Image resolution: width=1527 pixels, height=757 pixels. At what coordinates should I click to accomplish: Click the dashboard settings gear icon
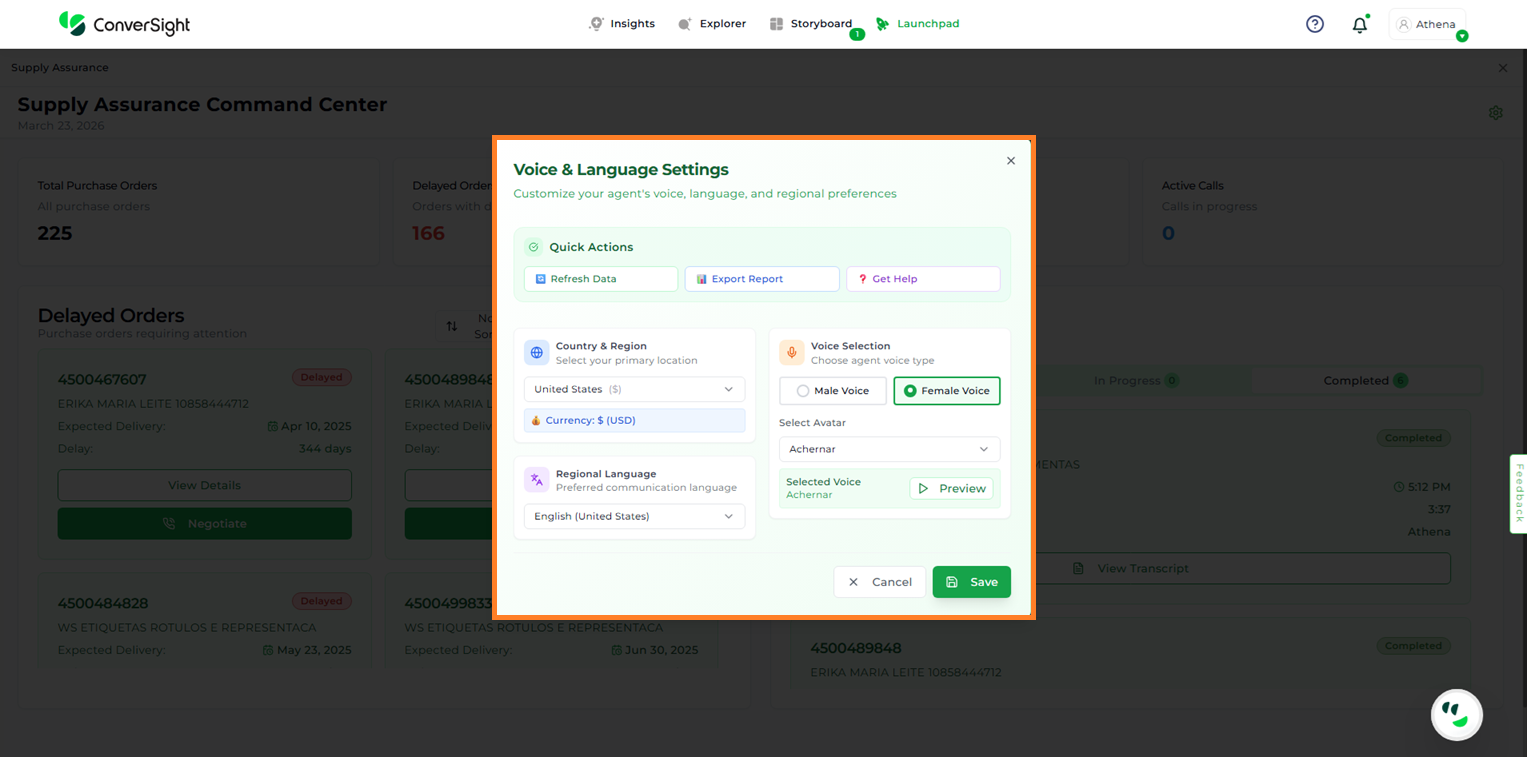pyautogui.click(x=1495, y=113)
